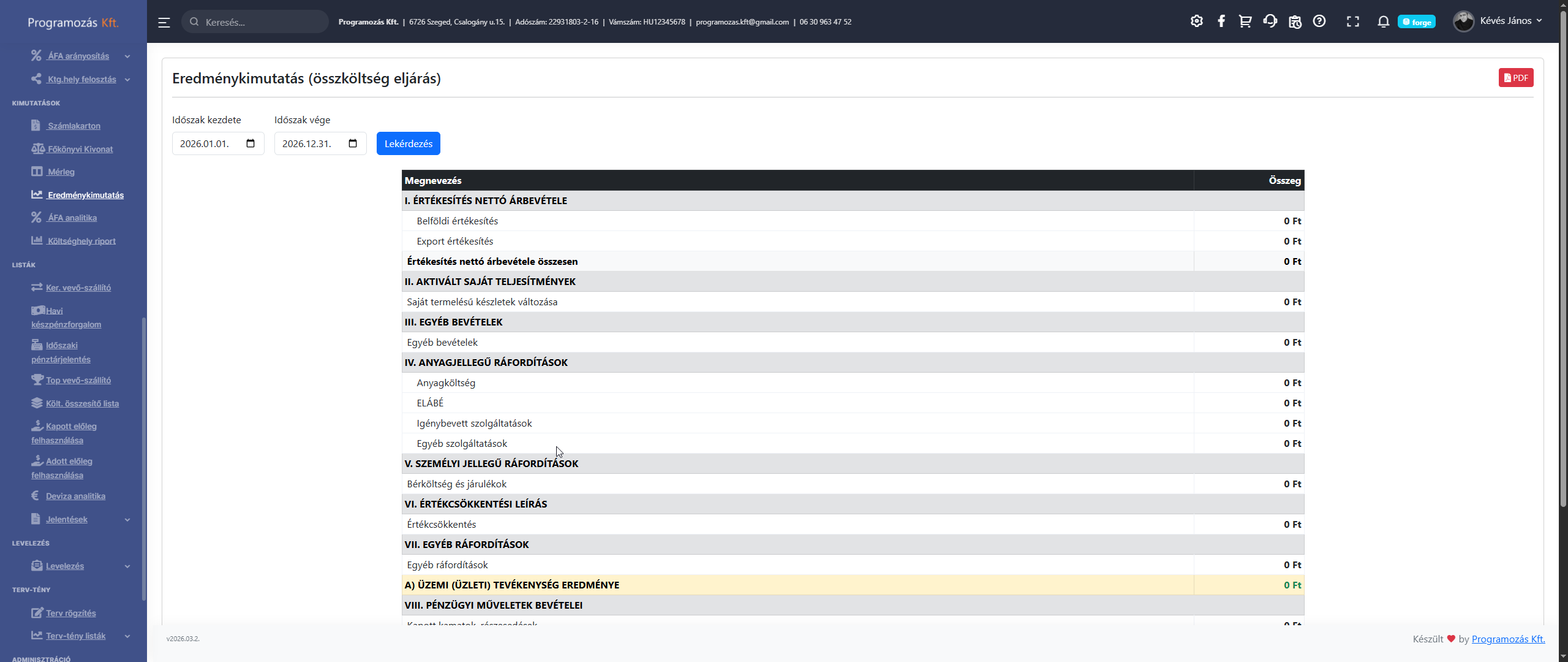This screenshot has width=1568, height=662.
Task: Follow the Programozás Kft. footer link
Action: (x=1508, y=639)
